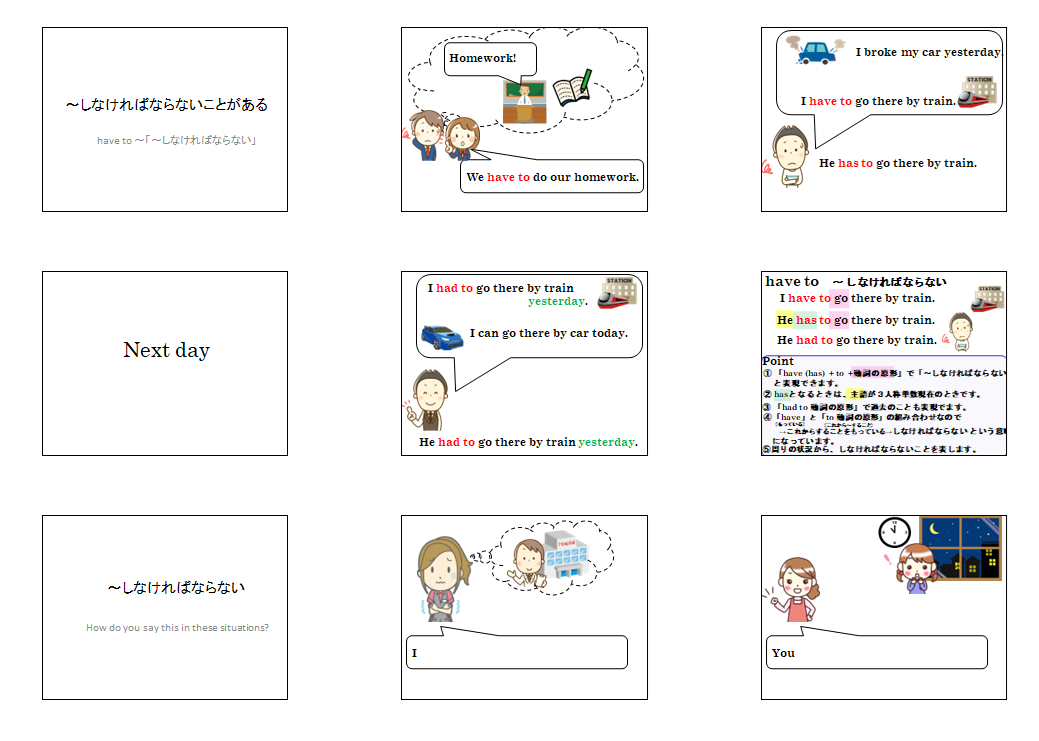Click 'He had to go there by train.' on Point slide
The image size is (1039, 741).
point(857,340)
